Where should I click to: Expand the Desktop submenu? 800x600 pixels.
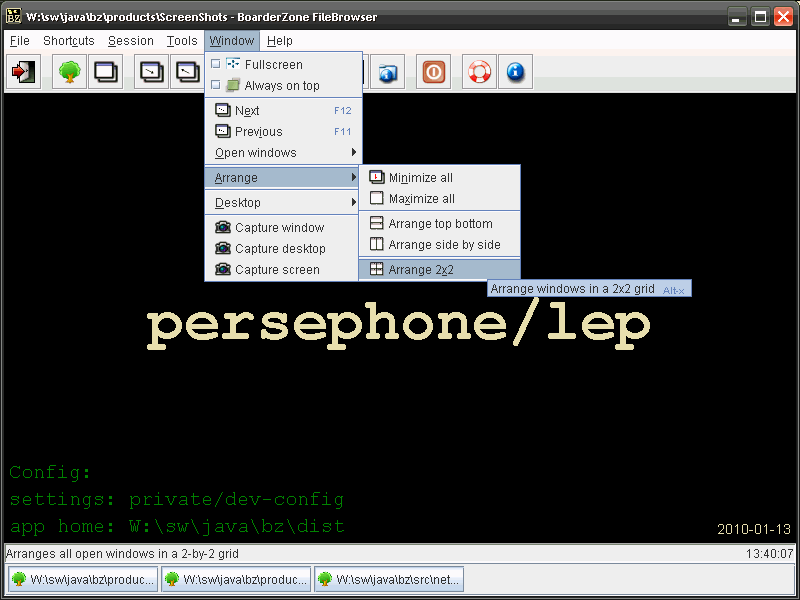(x=283, y=203)
